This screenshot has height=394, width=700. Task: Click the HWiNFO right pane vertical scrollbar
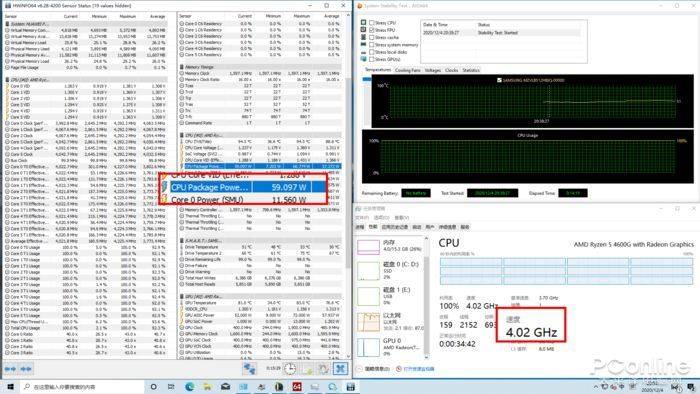pos(348,173)
